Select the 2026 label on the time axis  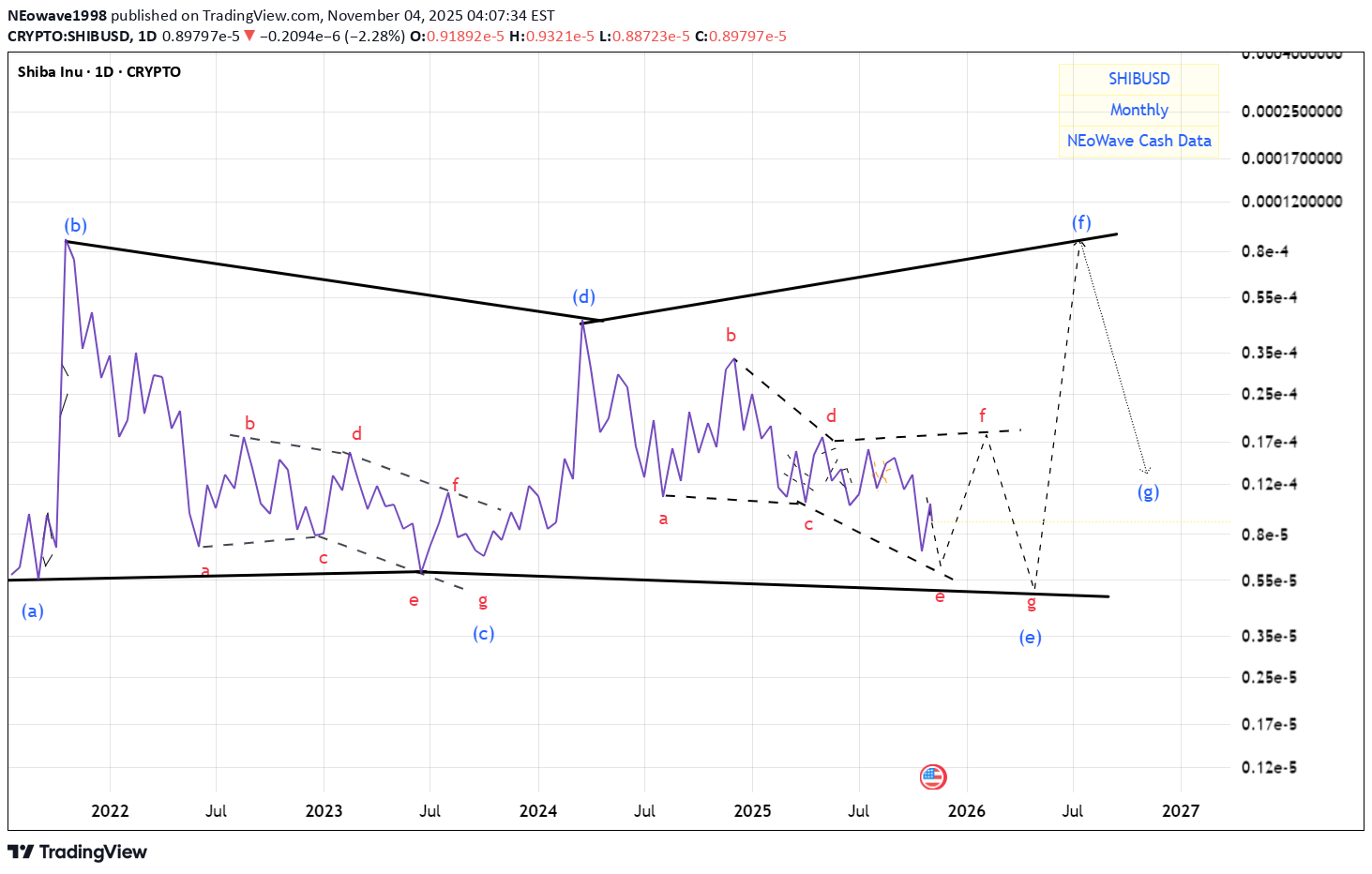pos(967,811)
